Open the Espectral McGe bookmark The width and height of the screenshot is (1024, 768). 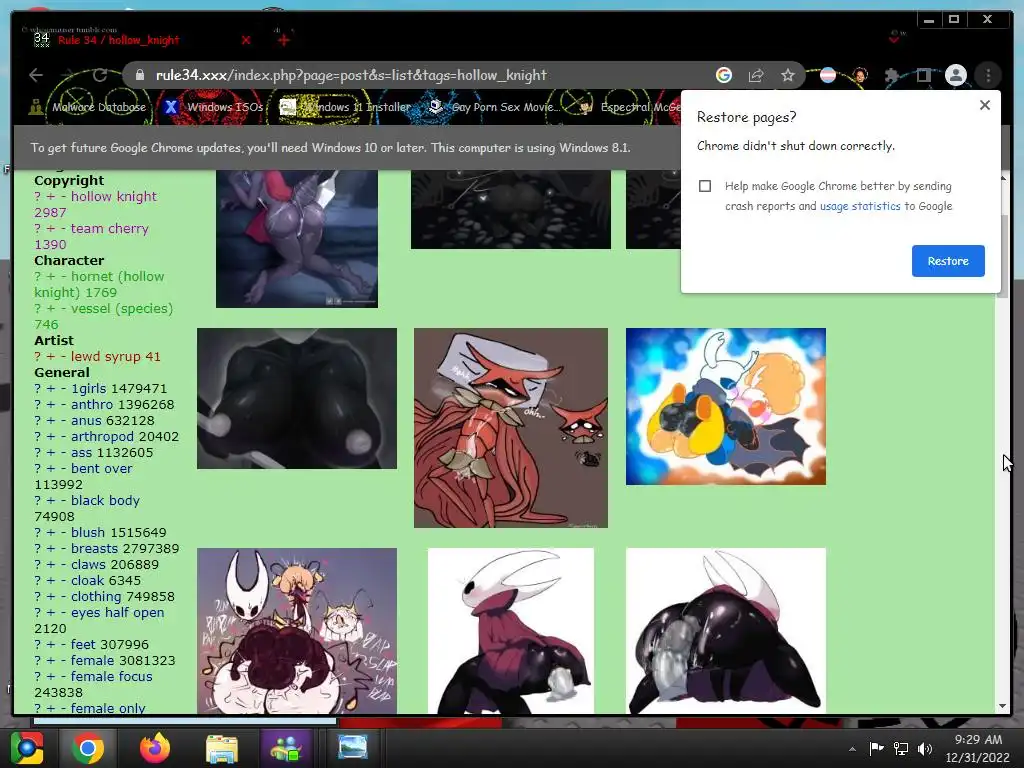(x=629, y=107)
